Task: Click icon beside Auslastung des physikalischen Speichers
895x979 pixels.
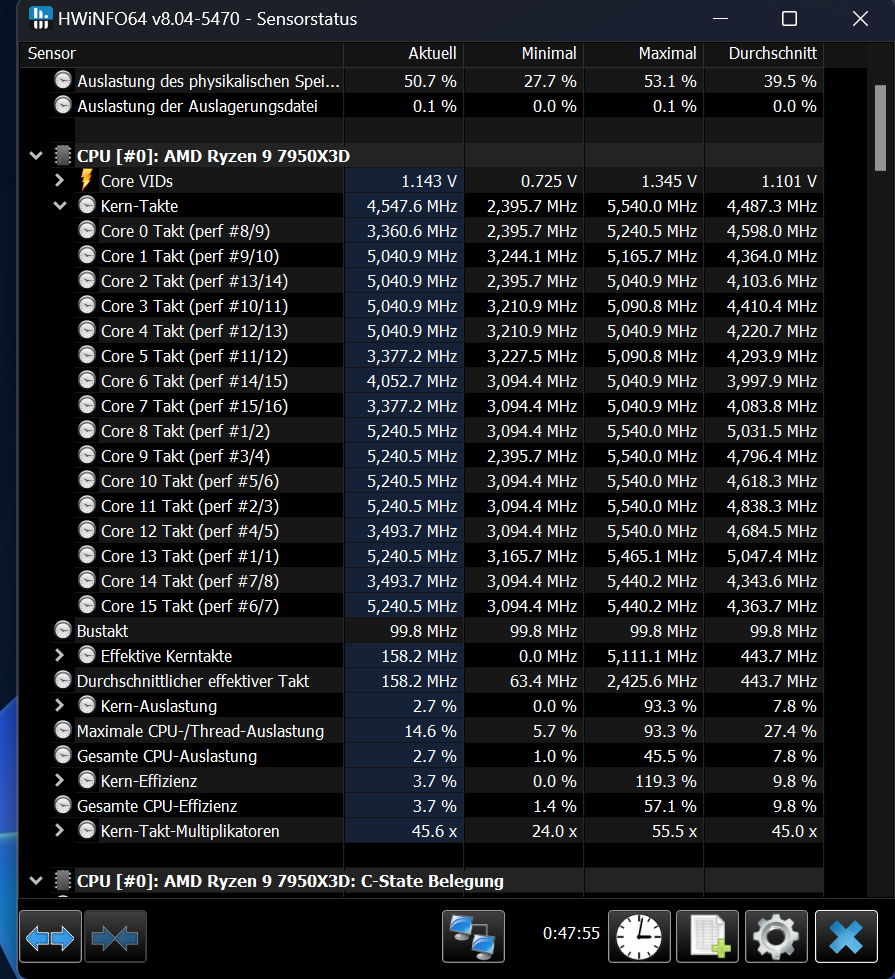Action: [62, 80]
